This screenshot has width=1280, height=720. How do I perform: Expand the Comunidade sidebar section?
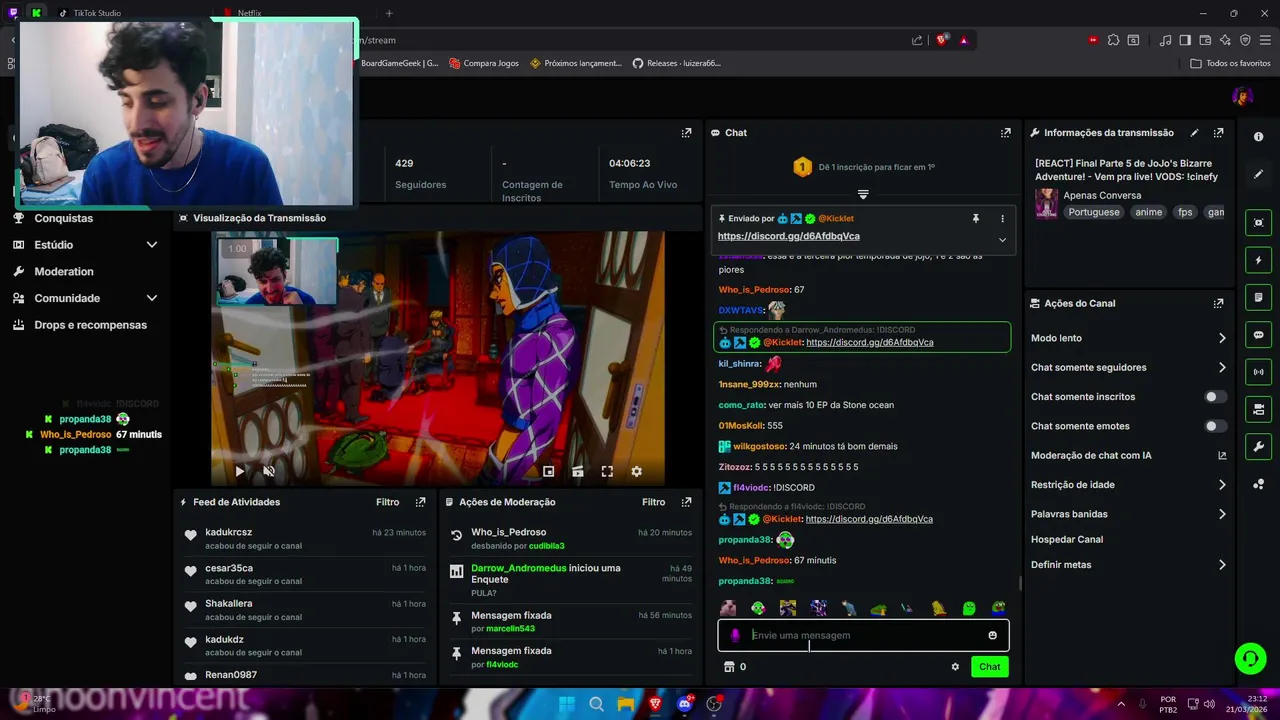(152, 298)
